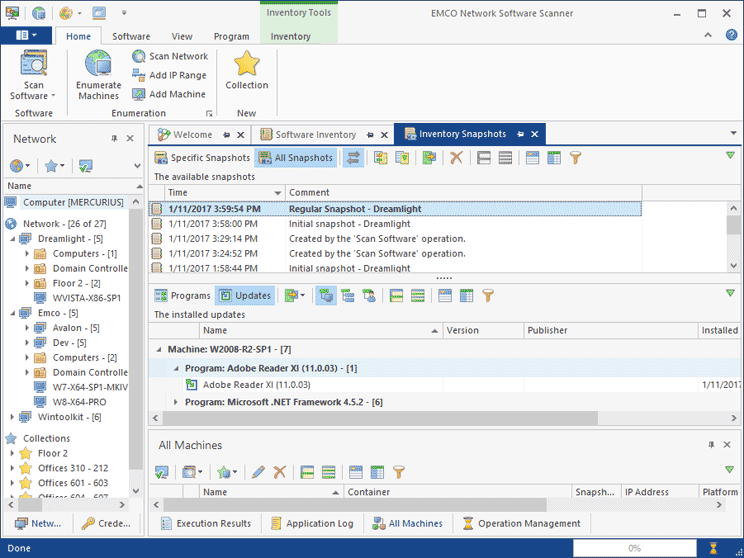Screen dimensions: 744x558
Task: Open the Application Log tab
Action: pyautogui.click(x=312, y=524)
